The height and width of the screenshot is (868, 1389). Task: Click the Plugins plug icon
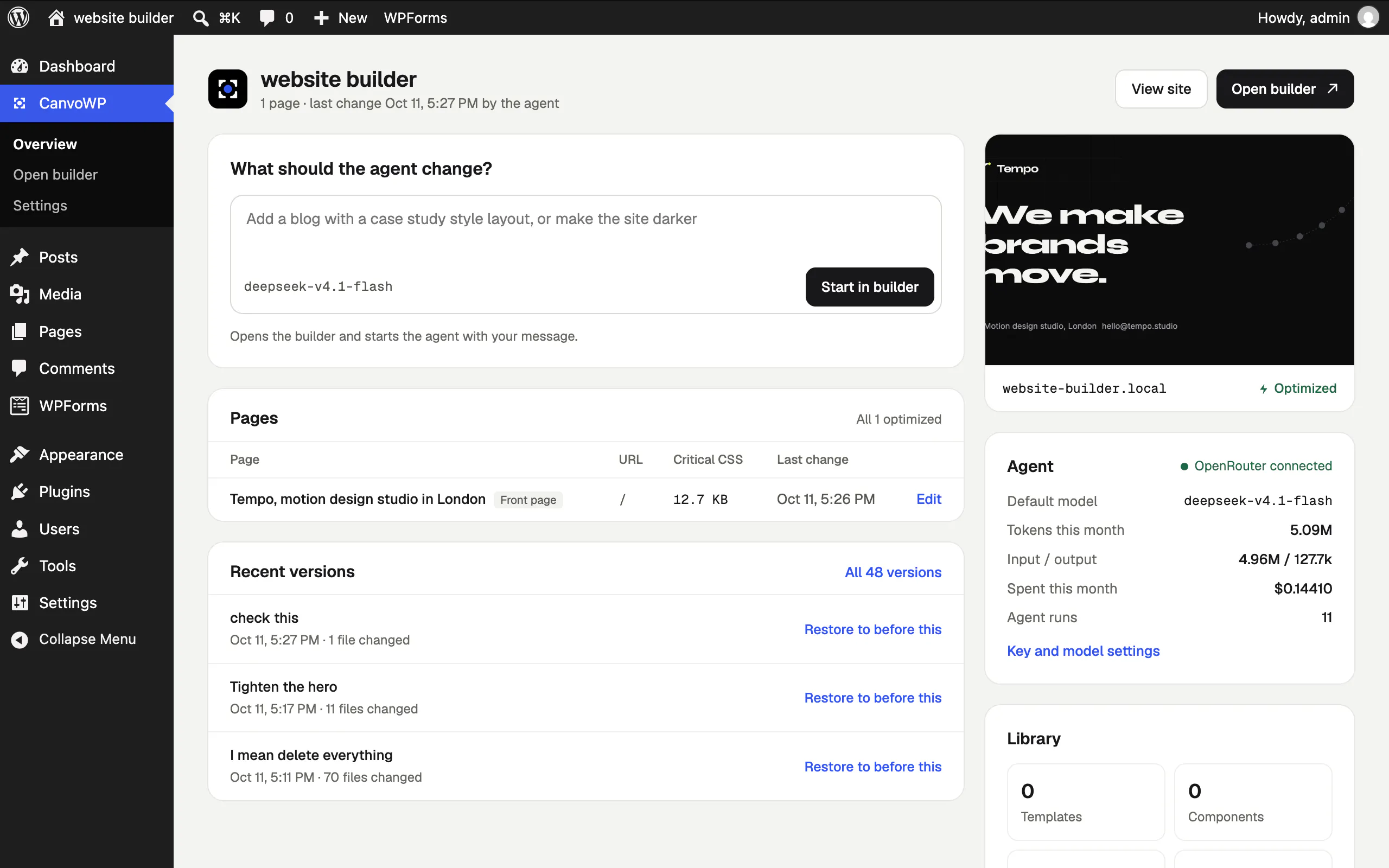[x=20, y=492]
